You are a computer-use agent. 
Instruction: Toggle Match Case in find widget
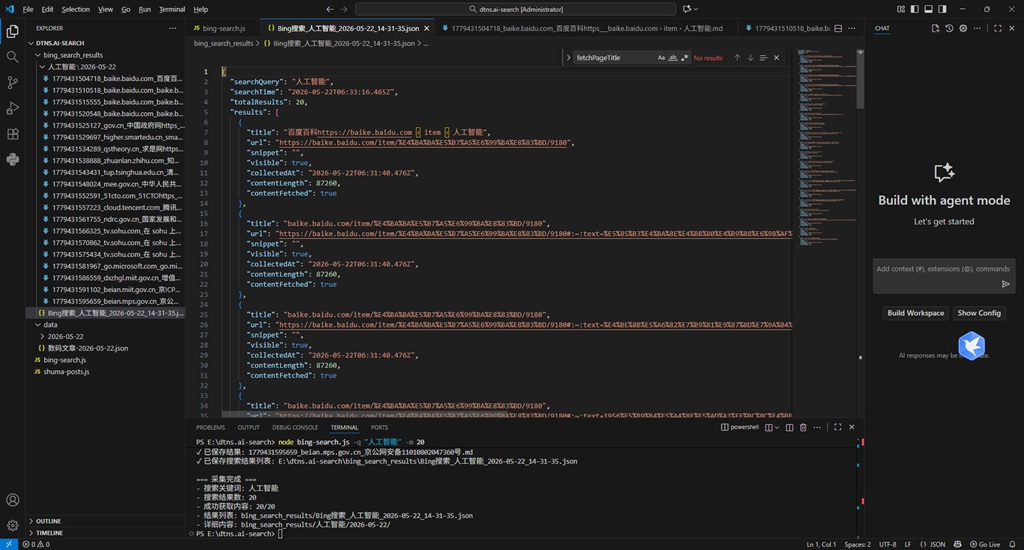tap(661, 57)
